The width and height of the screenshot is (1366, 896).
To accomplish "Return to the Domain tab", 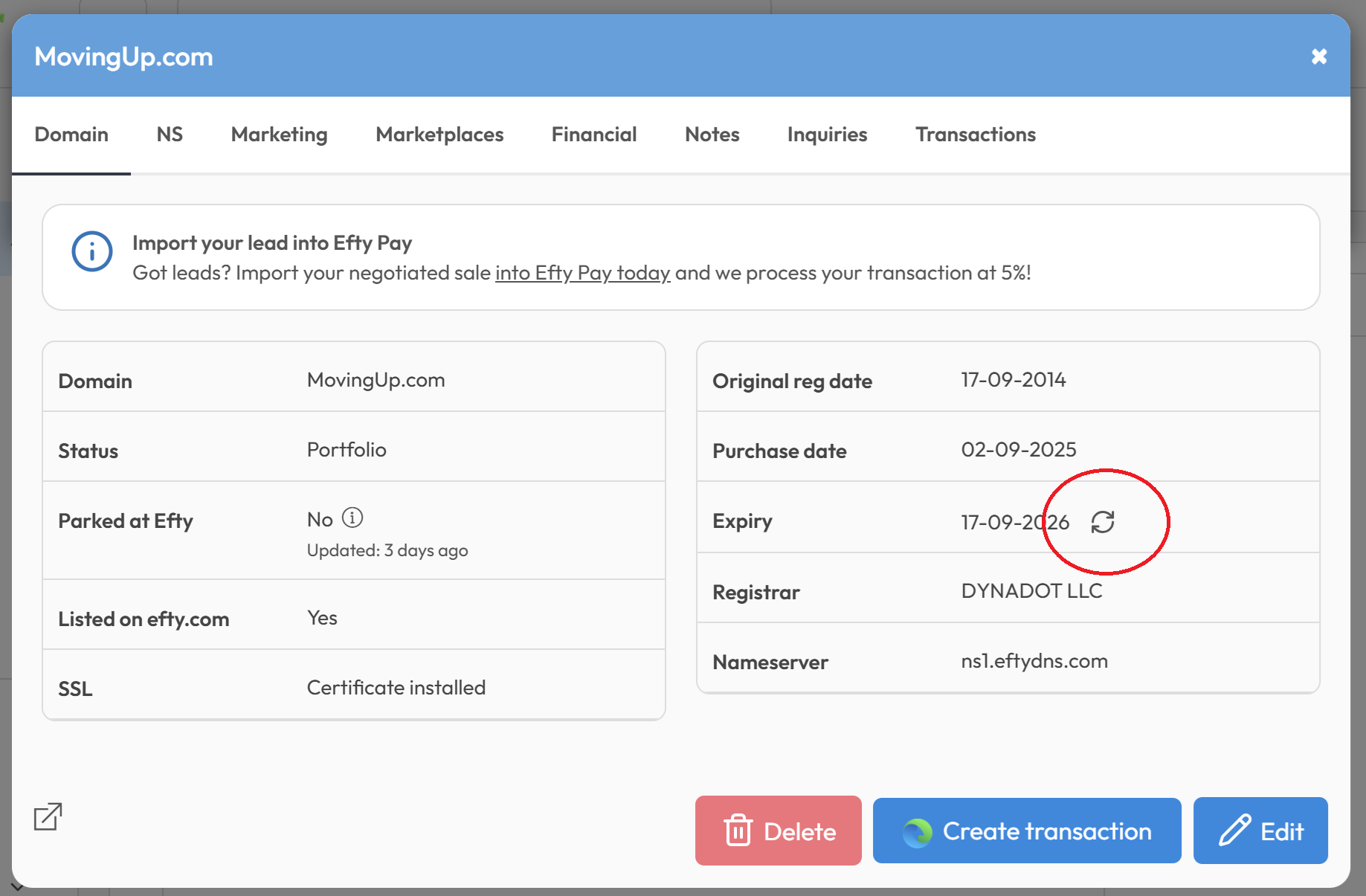I will point(71,135).
